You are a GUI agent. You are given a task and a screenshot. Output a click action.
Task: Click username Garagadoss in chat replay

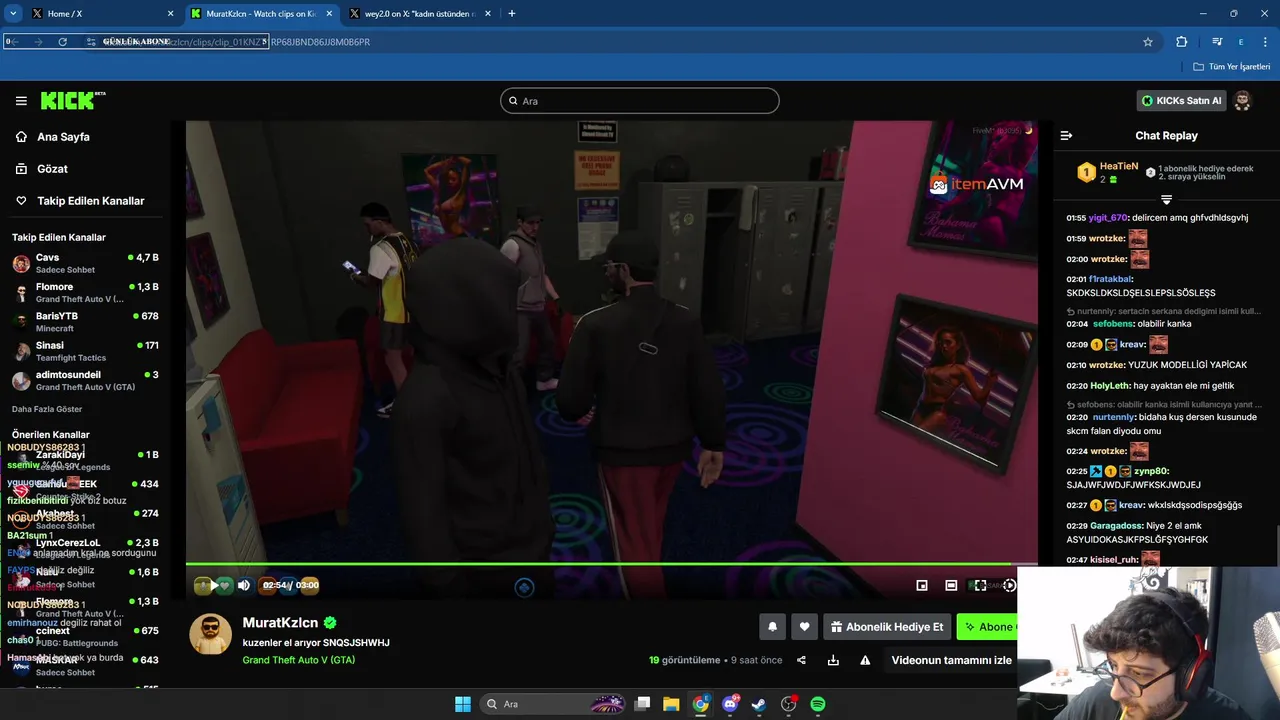tap(1117, 525)
